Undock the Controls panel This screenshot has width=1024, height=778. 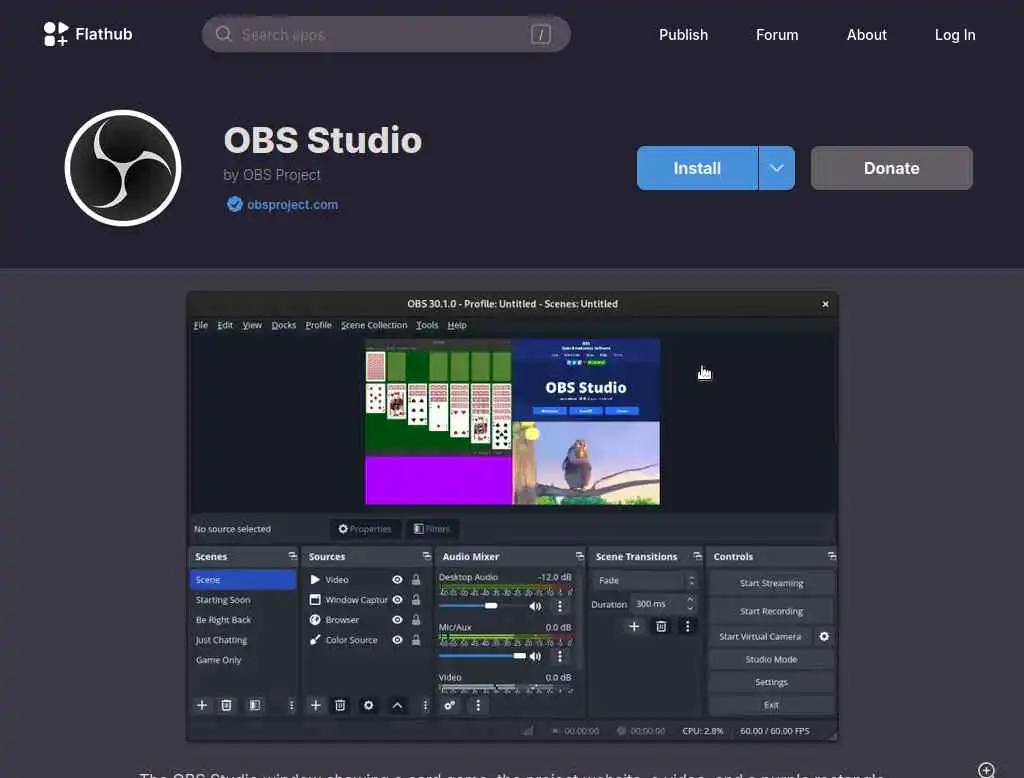click(x=831, y=556)
